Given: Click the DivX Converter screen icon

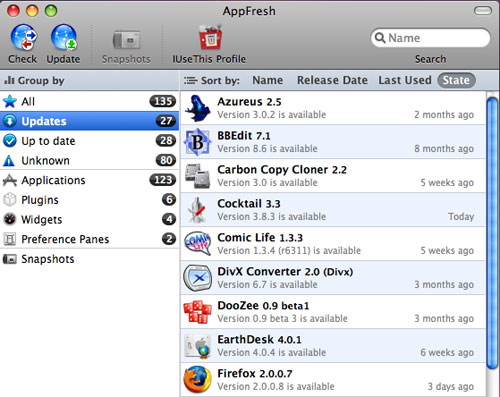Looking at the screenshot, I should 198,278.
